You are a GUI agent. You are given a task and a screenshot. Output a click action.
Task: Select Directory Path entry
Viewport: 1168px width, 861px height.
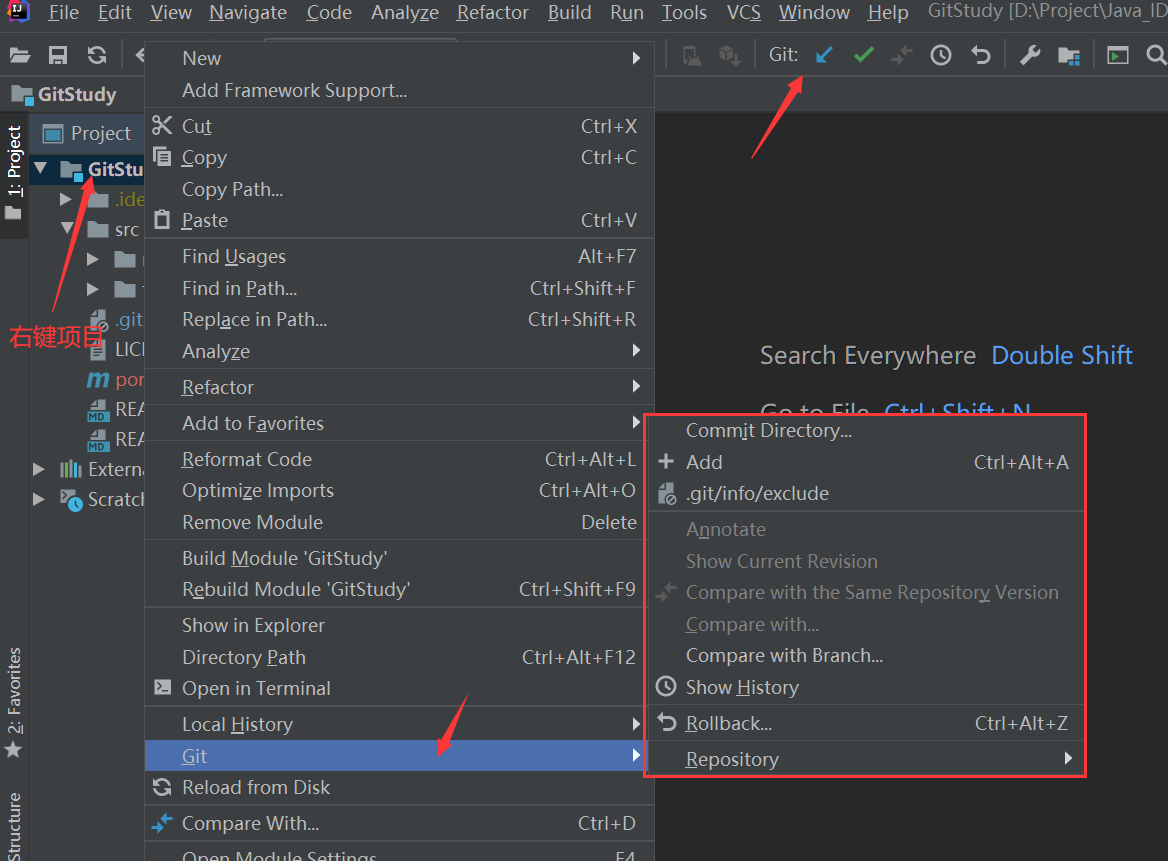coord(399,657)
